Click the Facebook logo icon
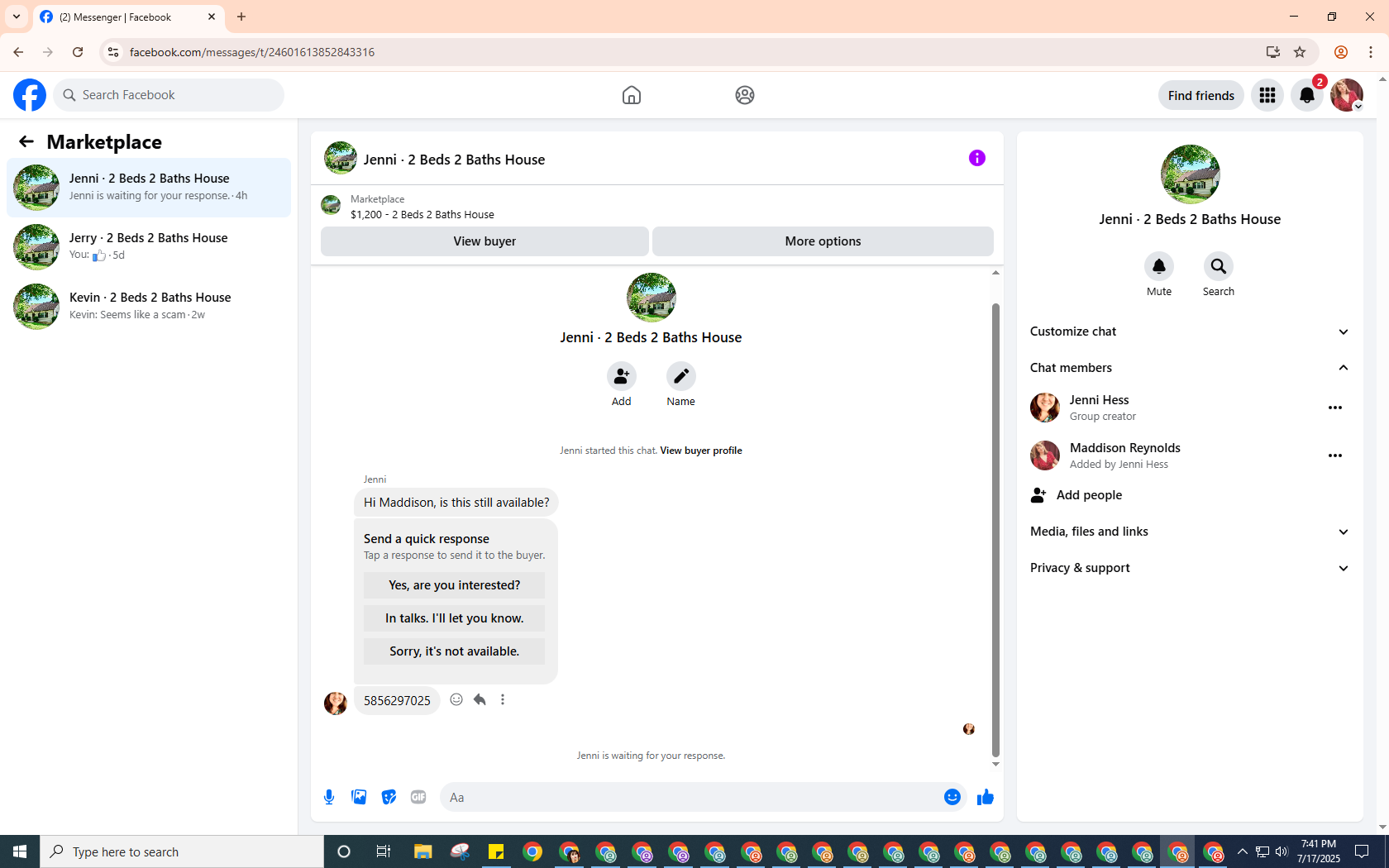Viewport: 1389px width, 868px height. (30, 95)
